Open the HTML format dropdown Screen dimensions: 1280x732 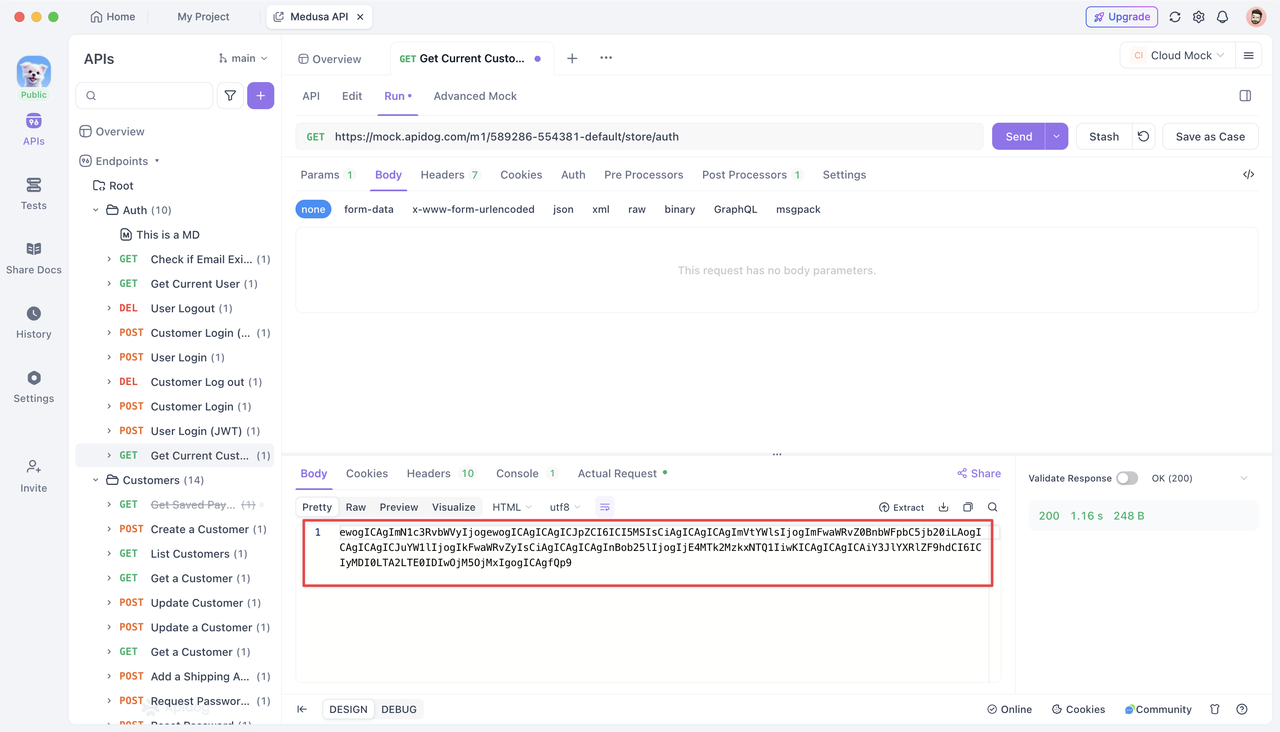(x=512, y=507)
